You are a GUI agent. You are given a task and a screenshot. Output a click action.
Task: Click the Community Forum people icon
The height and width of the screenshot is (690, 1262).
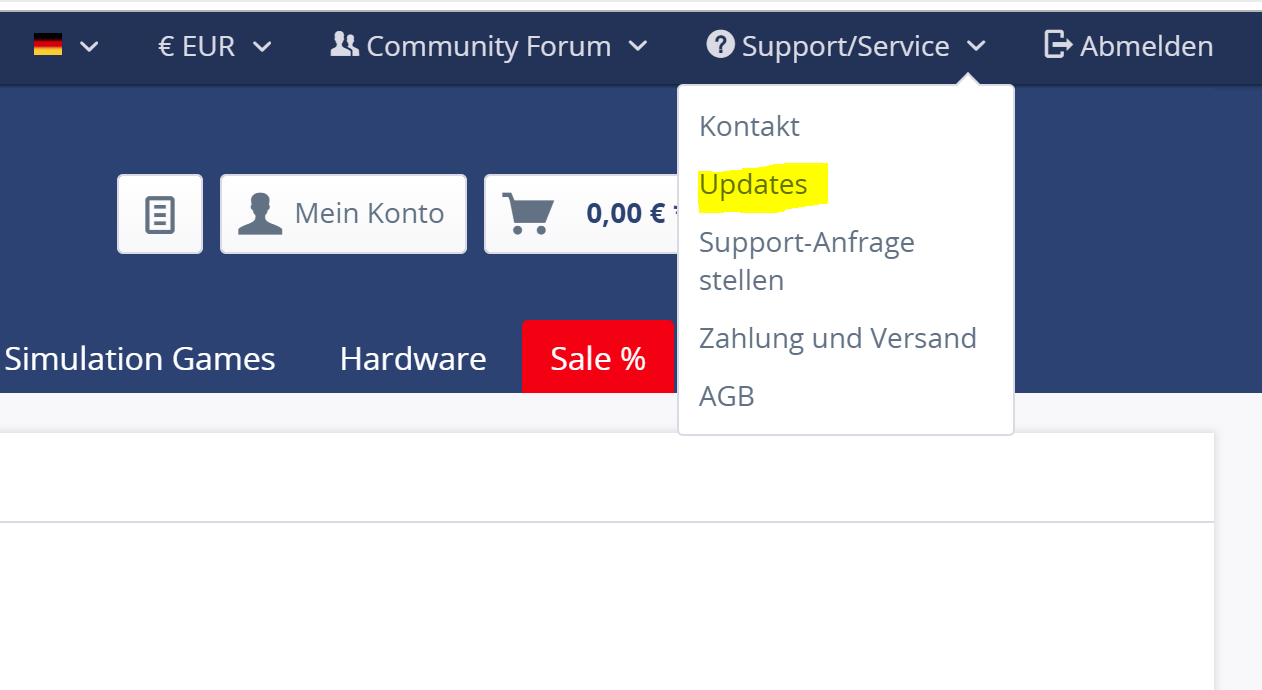(x=344, y=45)
